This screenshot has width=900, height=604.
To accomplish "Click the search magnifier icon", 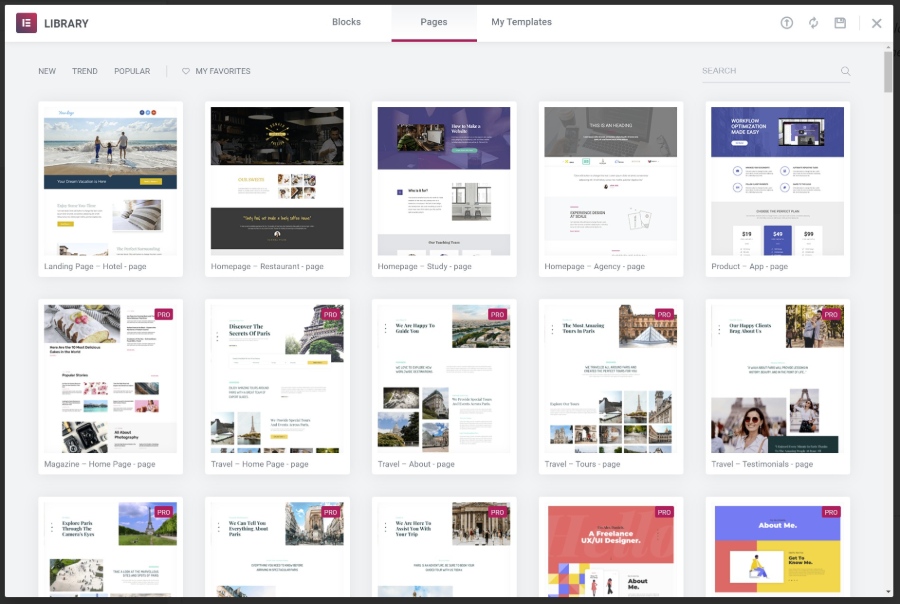I will 845,71.
